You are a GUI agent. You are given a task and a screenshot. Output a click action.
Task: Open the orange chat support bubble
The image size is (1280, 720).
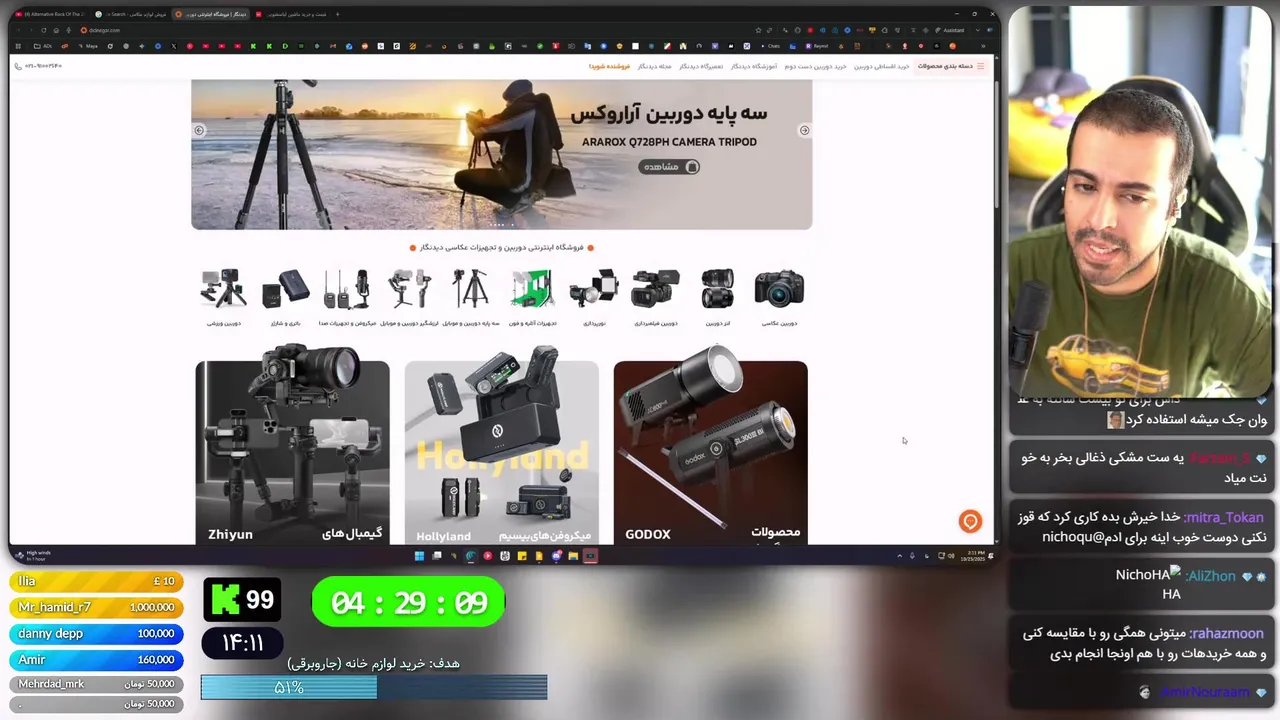969,521
